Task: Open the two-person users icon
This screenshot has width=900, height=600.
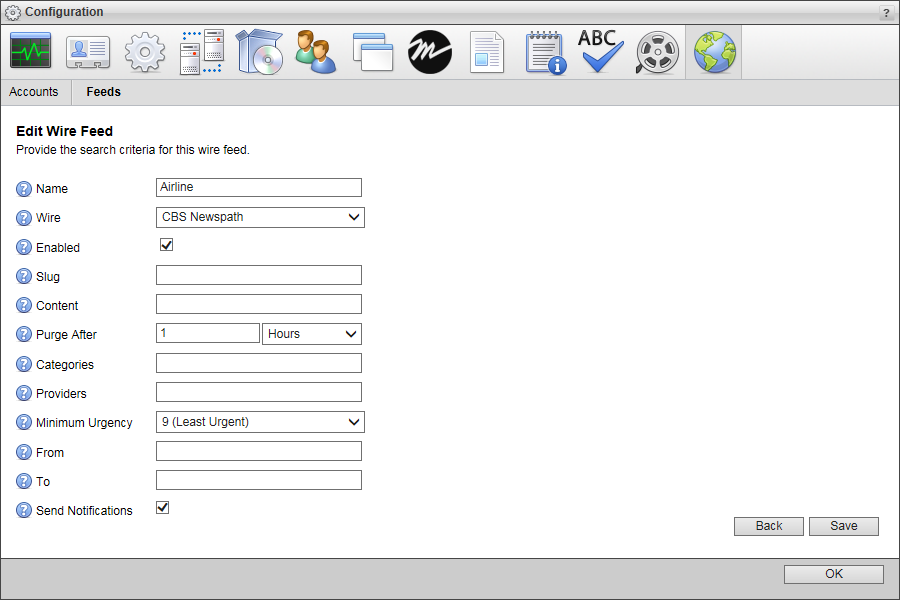Action: [x=316, y=52]
